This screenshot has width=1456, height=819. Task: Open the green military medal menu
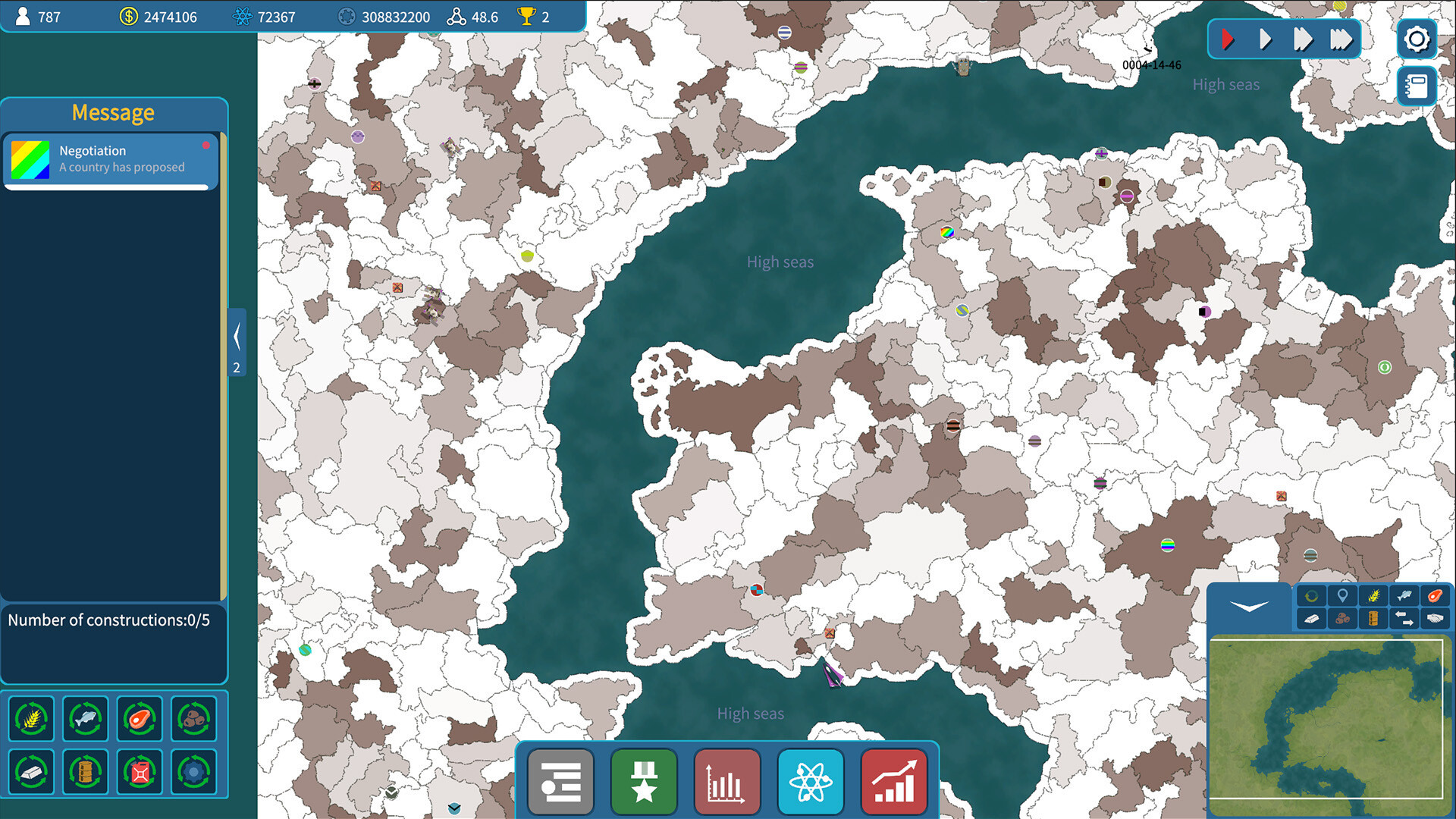(x=644, y=782)
